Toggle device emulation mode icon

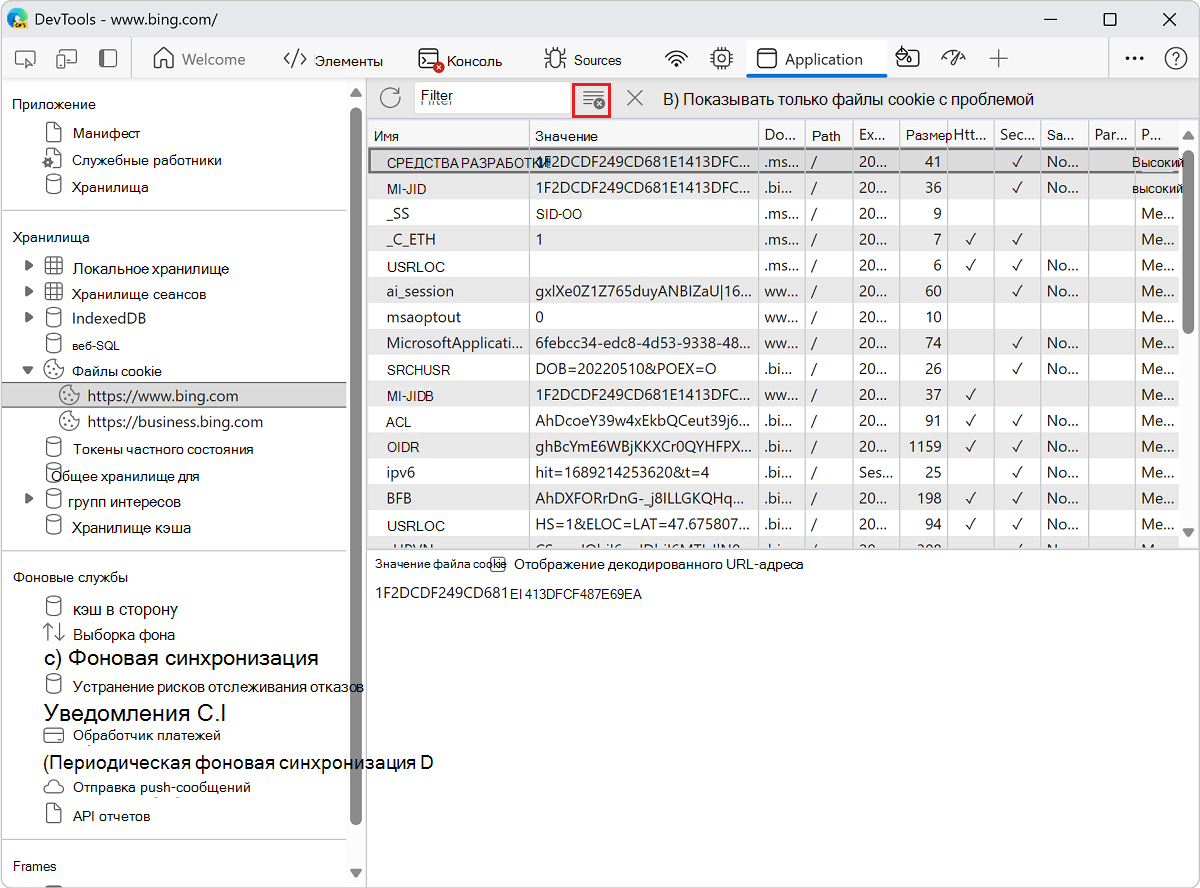point(66,60)
